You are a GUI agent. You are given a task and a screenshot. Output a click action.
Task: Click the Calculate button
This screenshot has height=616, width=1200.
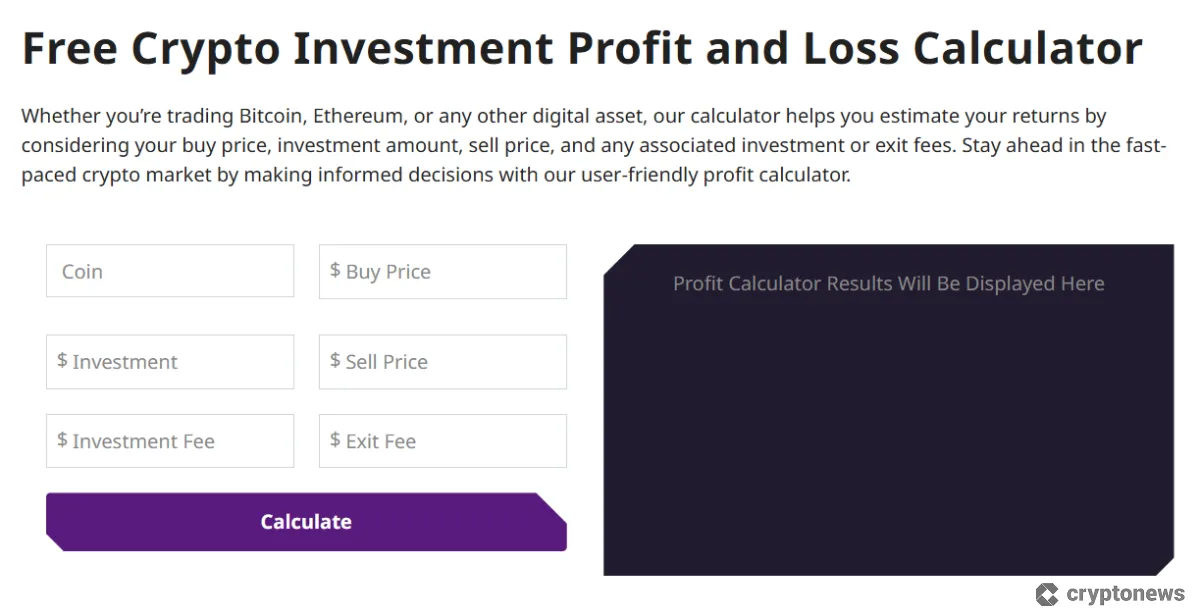[305, 521]
